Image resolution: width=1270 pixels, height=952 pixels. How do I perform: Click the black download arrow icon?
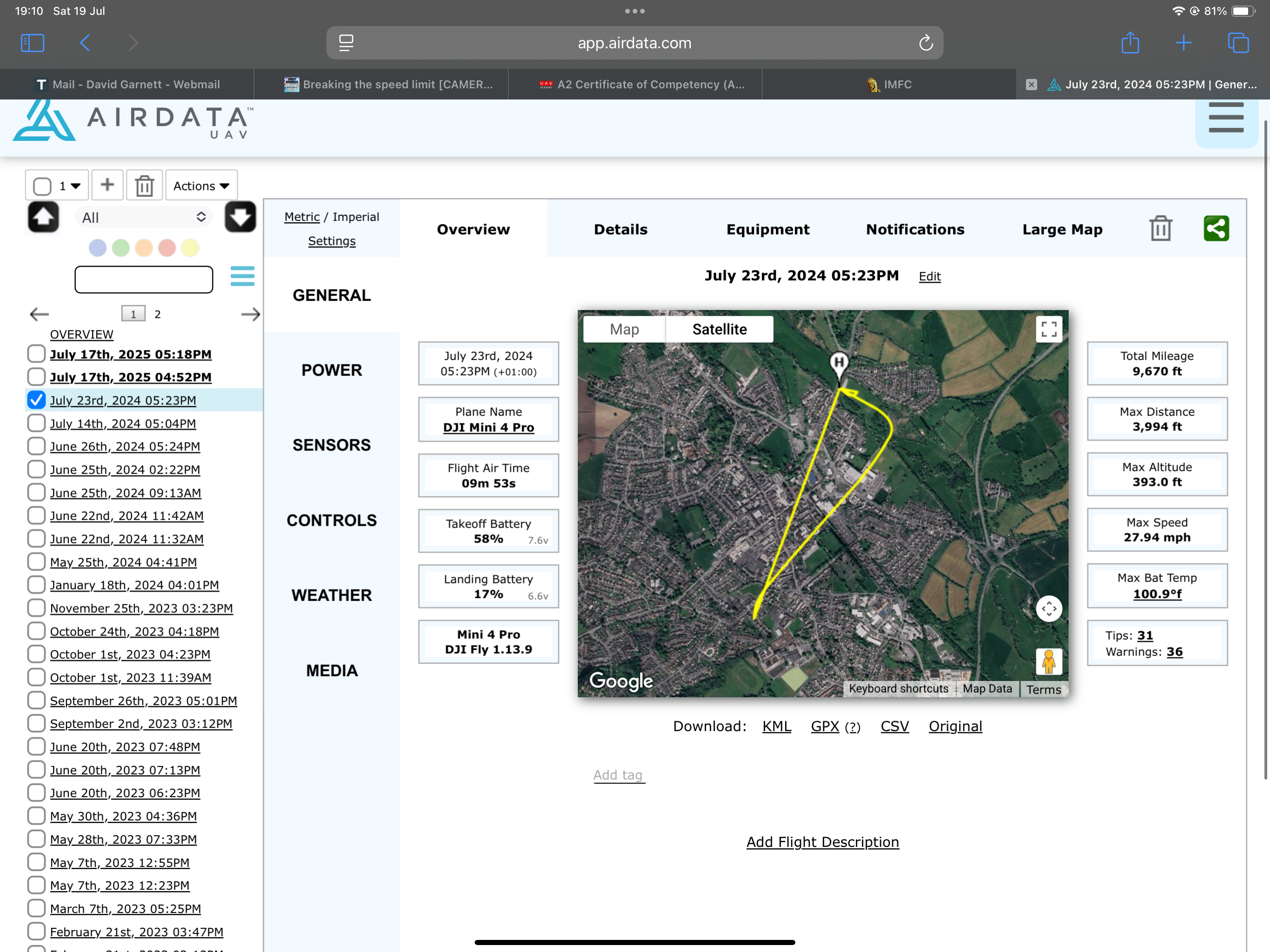tap(240, 217)
